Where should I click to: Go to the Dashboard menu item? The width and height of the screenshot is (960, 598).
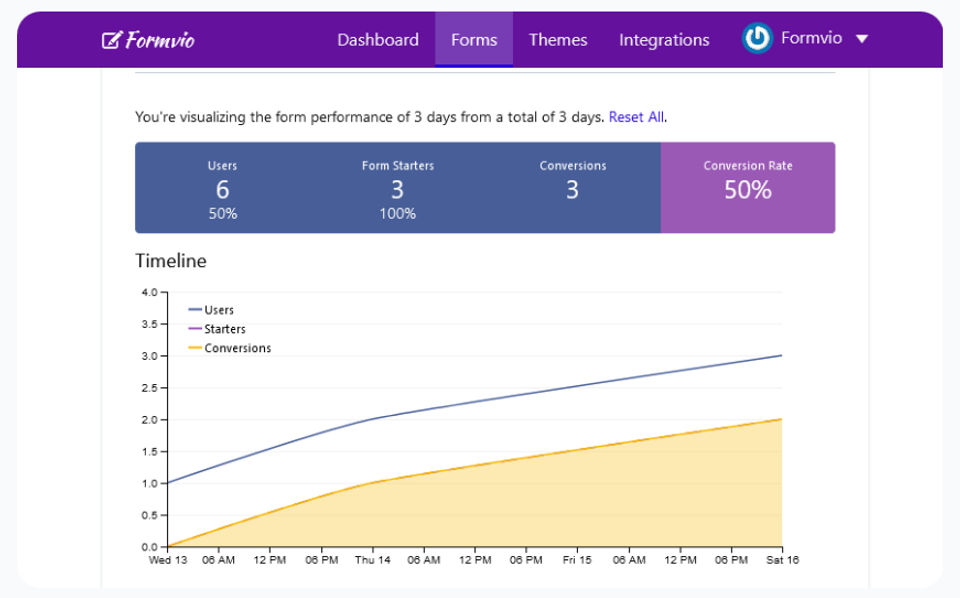[378, 40]
